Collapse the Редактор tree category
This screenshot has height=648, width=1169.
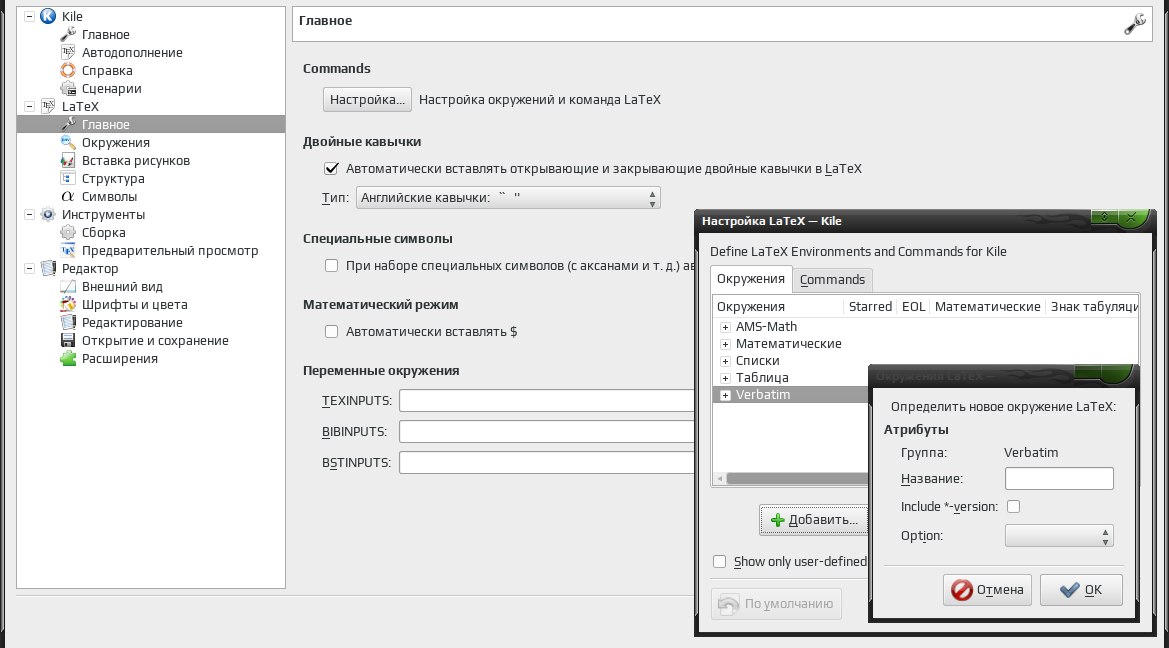(x=30, y=268)
